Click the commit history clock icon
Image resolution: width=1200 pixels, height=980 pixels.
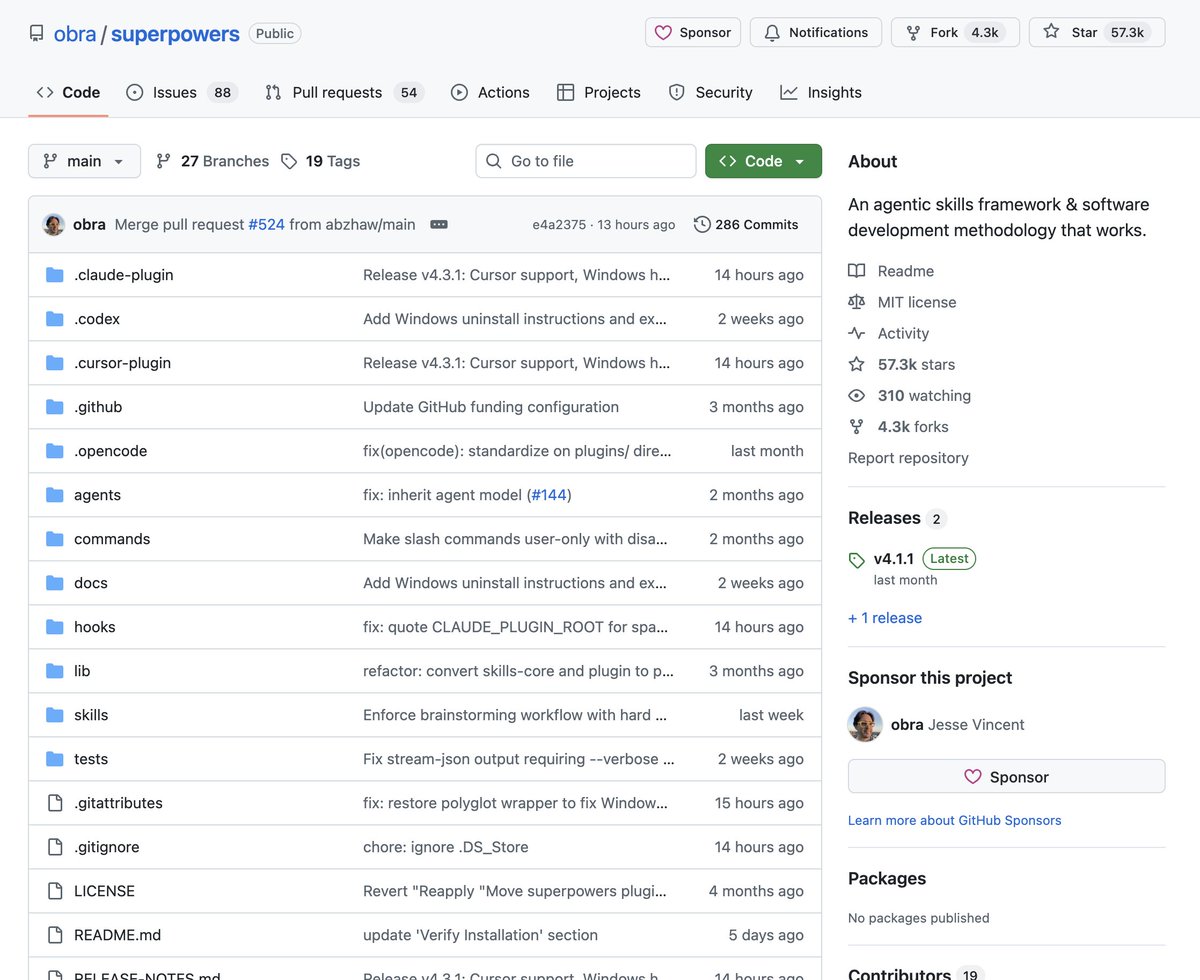(x=702, y=224)
